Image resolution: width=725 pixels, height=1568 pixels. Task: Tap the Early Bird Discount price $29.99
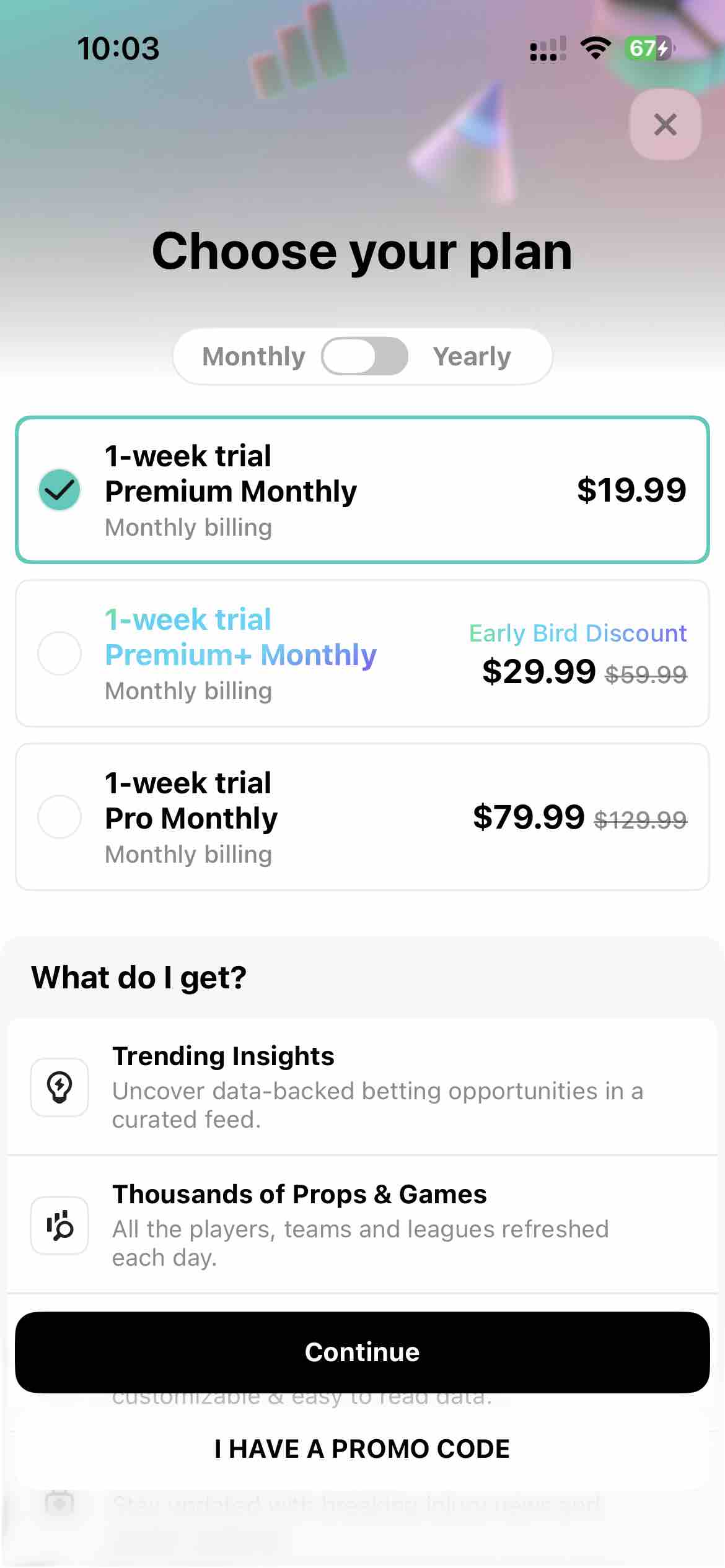[x=540, y=671]
